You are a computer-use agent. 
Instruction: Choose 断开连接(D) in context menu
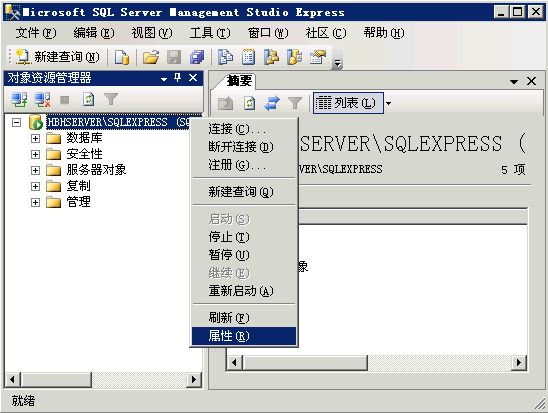coord(244,147)
